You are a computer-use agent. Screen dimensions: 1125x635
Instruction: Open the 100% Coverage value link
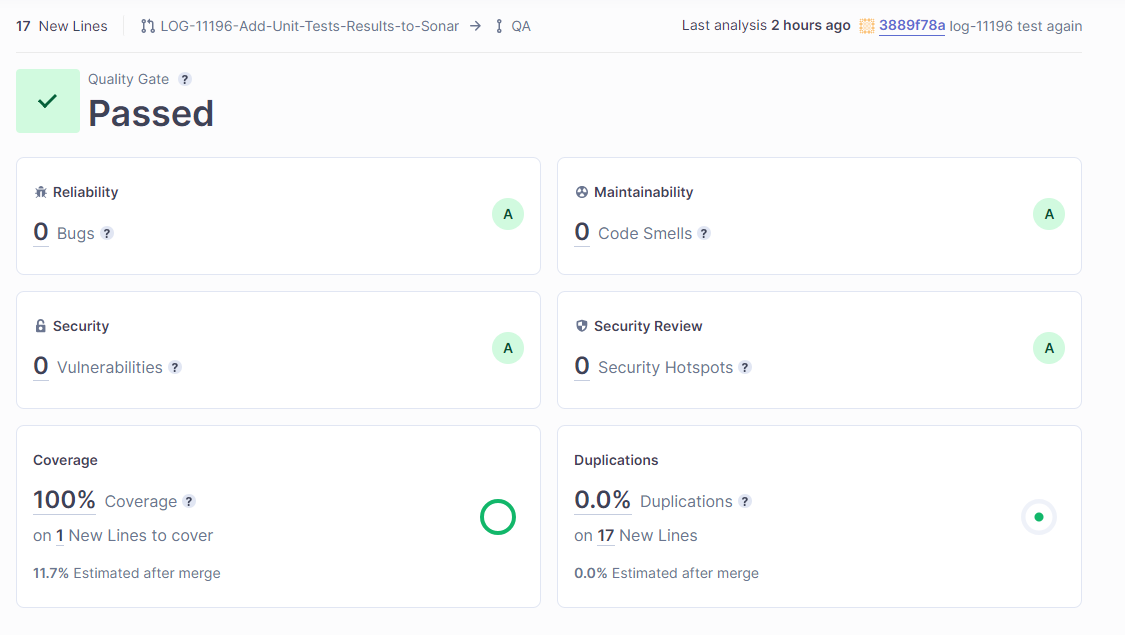[64, 500]
